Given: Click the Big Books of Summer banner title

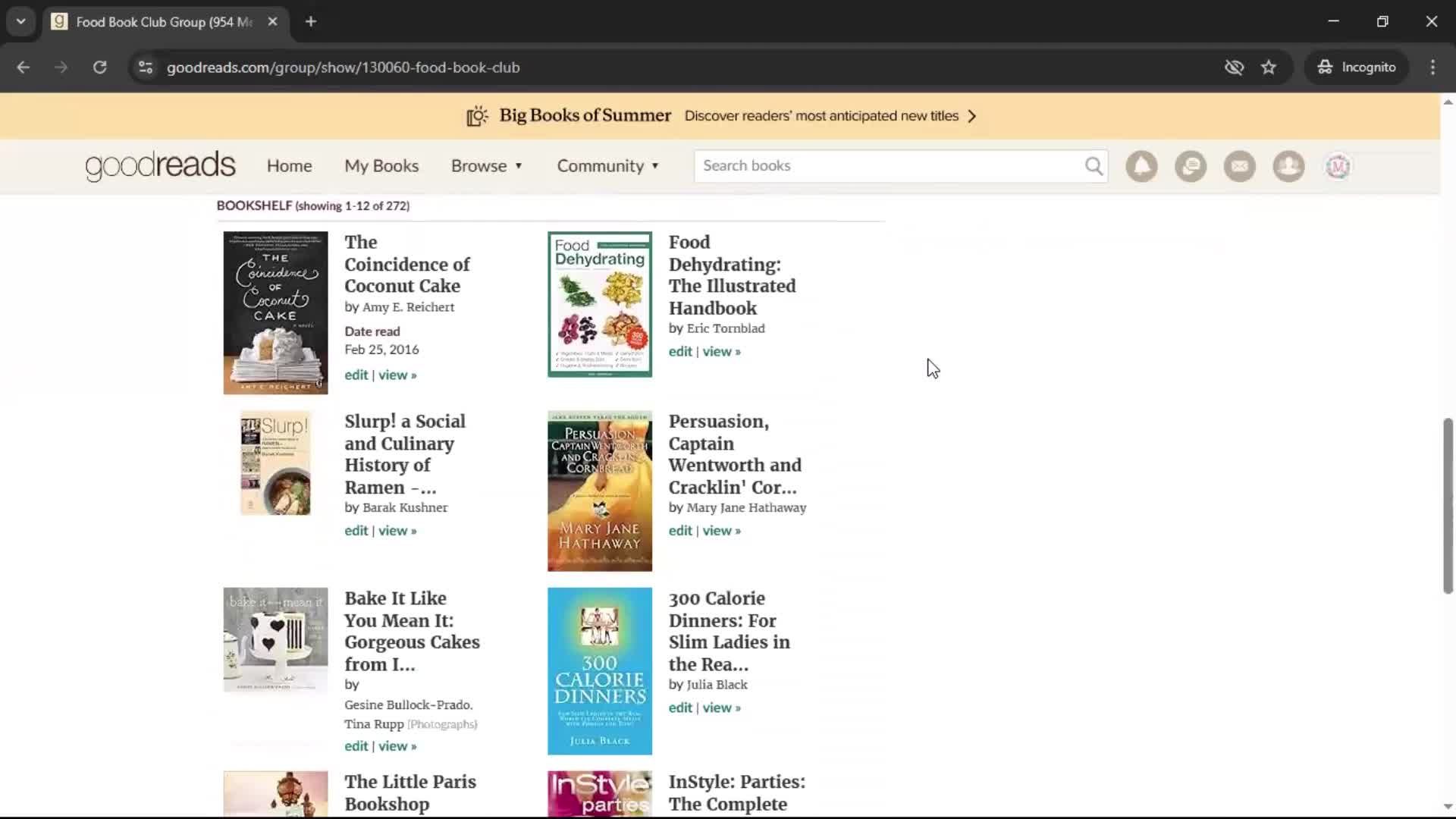Looking at the screenshot, I should 585,116.
